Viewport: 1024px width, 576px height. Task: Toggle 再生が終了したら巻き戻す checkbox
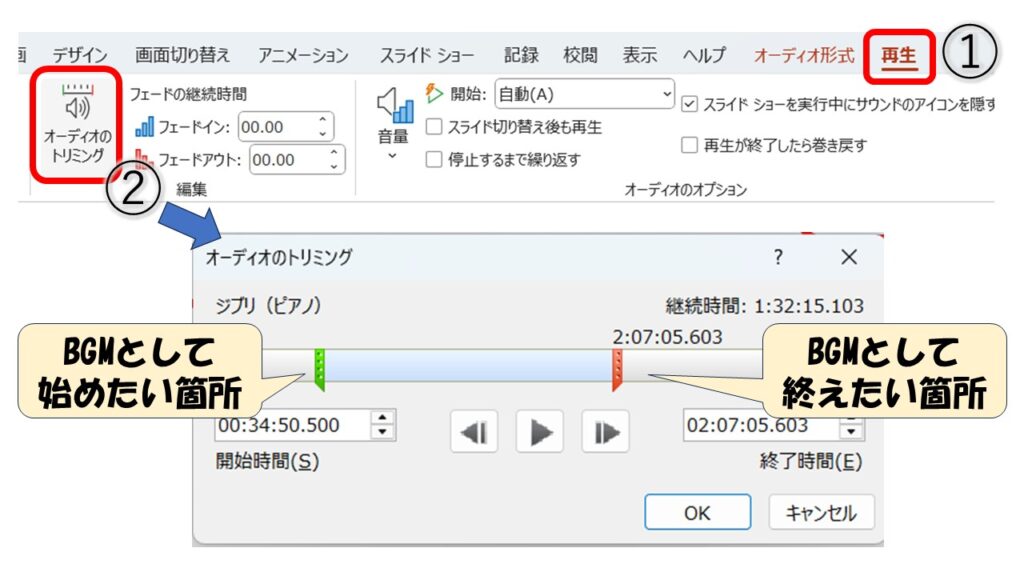pyautogui.click(x=689, y=145)
